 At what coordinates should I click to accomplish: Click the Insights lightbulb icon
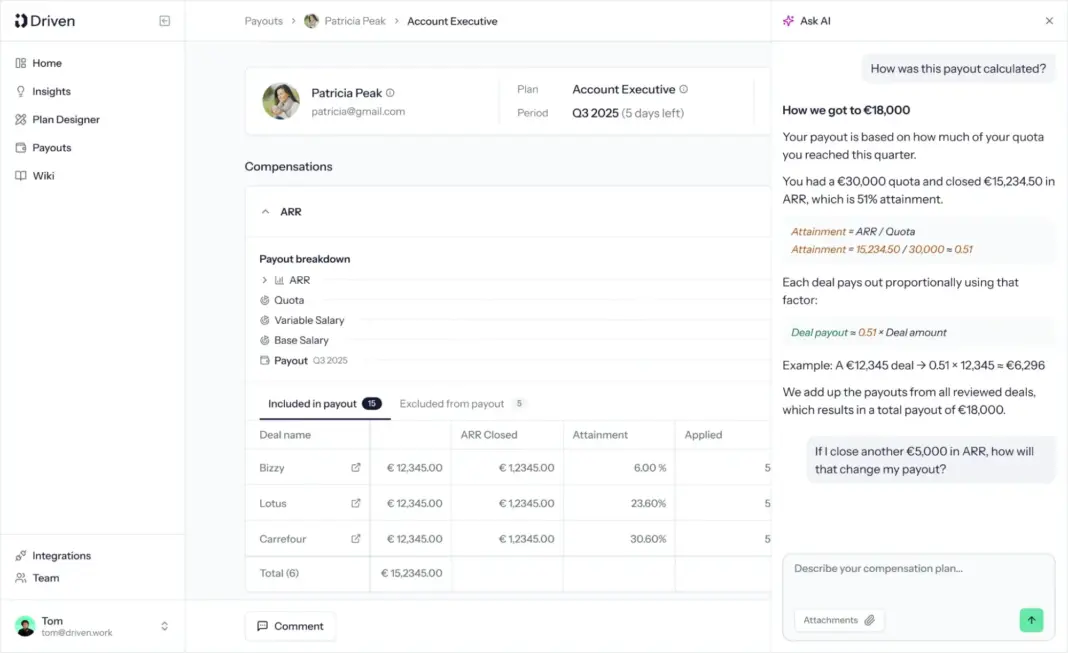pyautogui.click(x=20, y=91)
